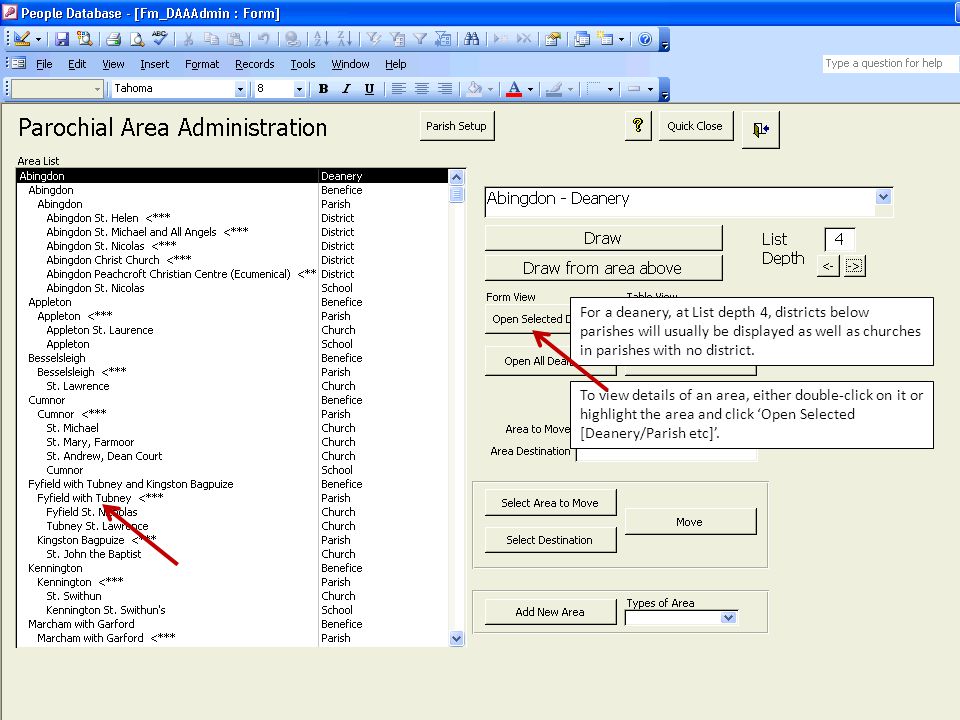
Task: Click the Select Area to Move button
Action: click(550, 503)
